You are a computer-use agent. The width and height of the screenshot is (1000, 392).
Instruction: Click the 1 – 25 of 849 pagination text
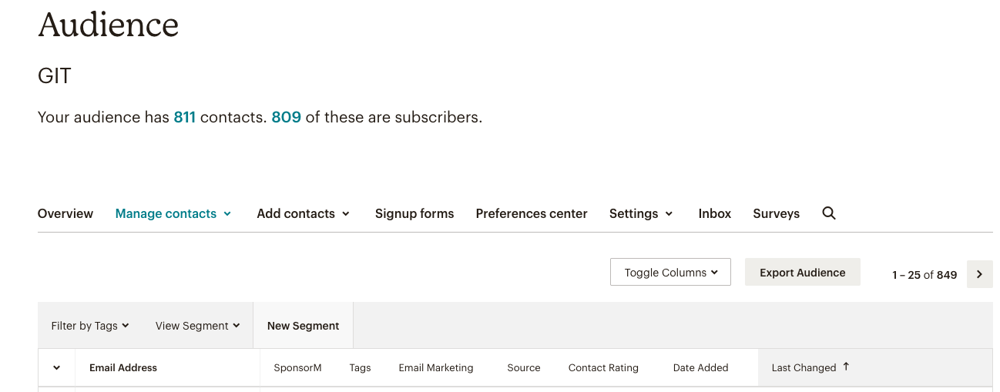924,275
